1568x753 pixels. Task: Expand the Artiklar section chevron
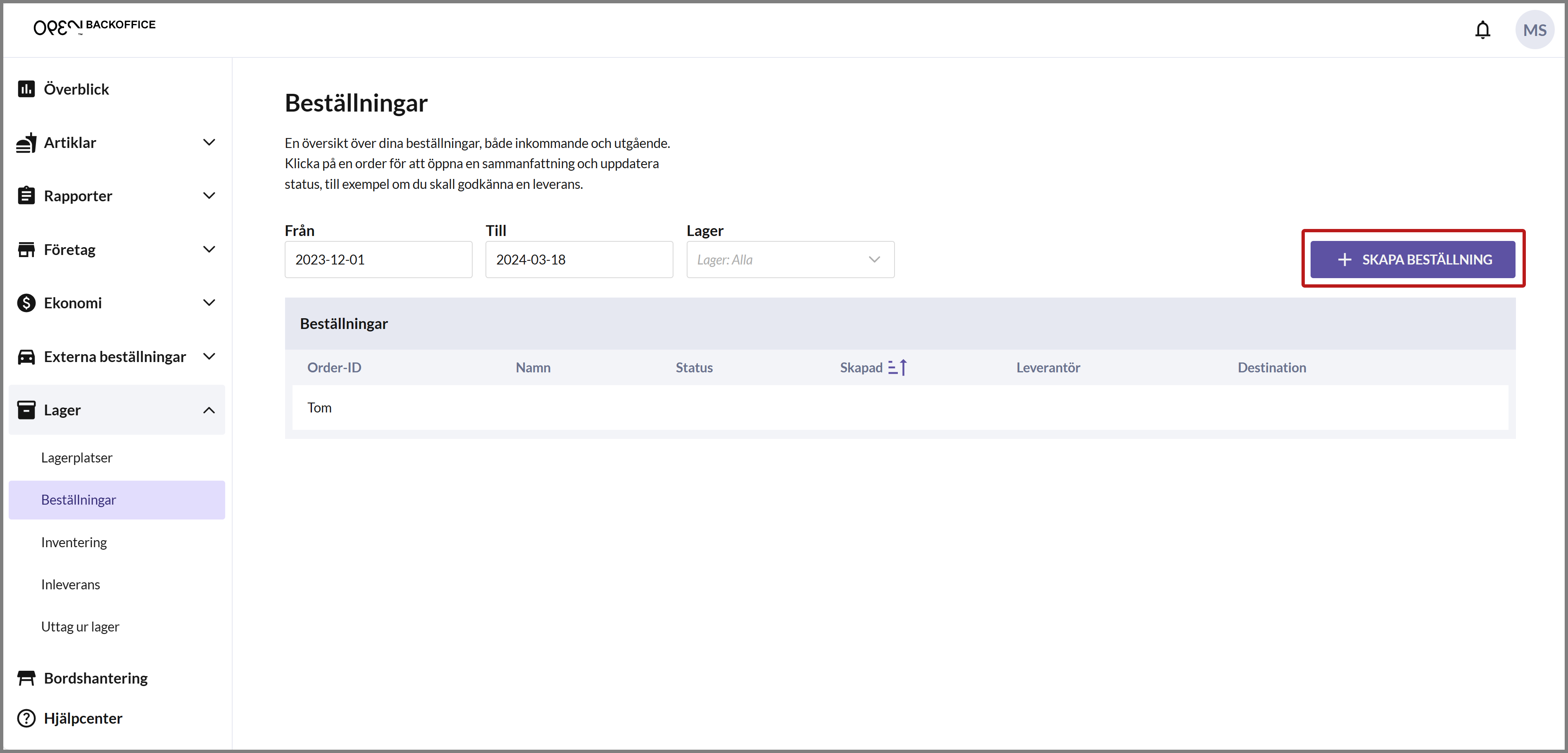coord(209,143)
